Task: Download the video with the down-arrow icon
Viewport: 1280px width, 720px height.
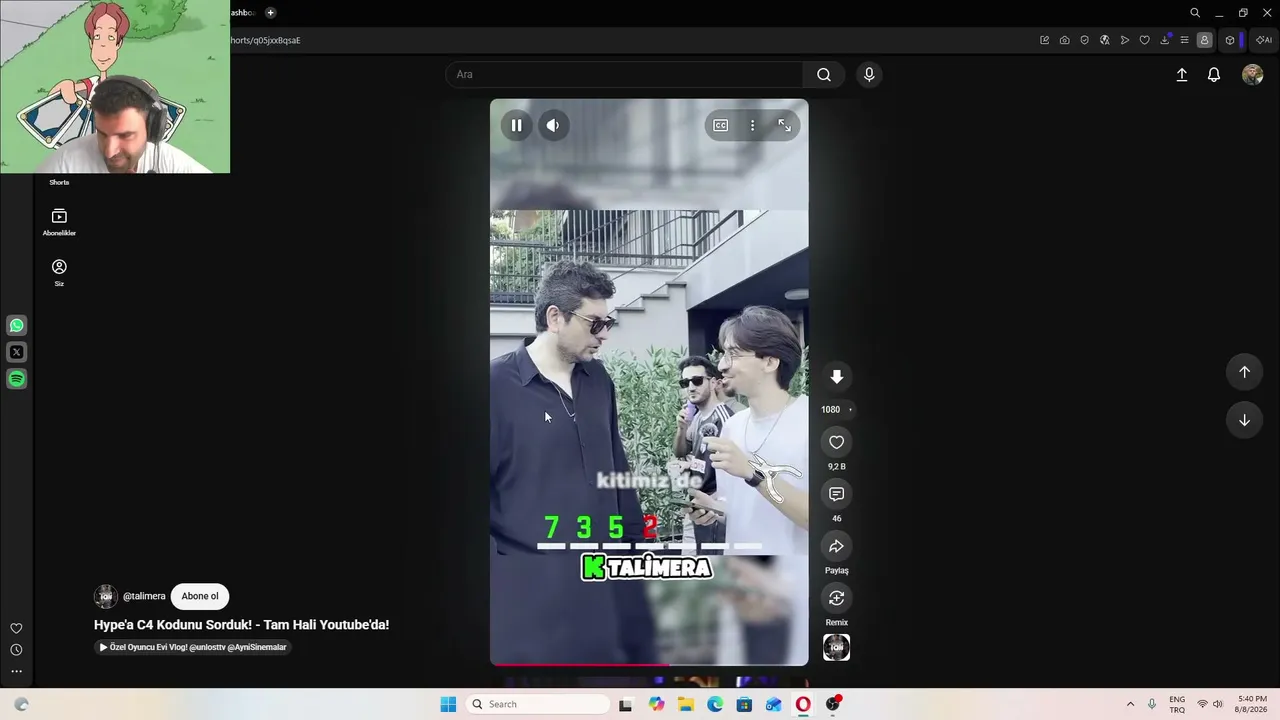Action: click(836, 376)
